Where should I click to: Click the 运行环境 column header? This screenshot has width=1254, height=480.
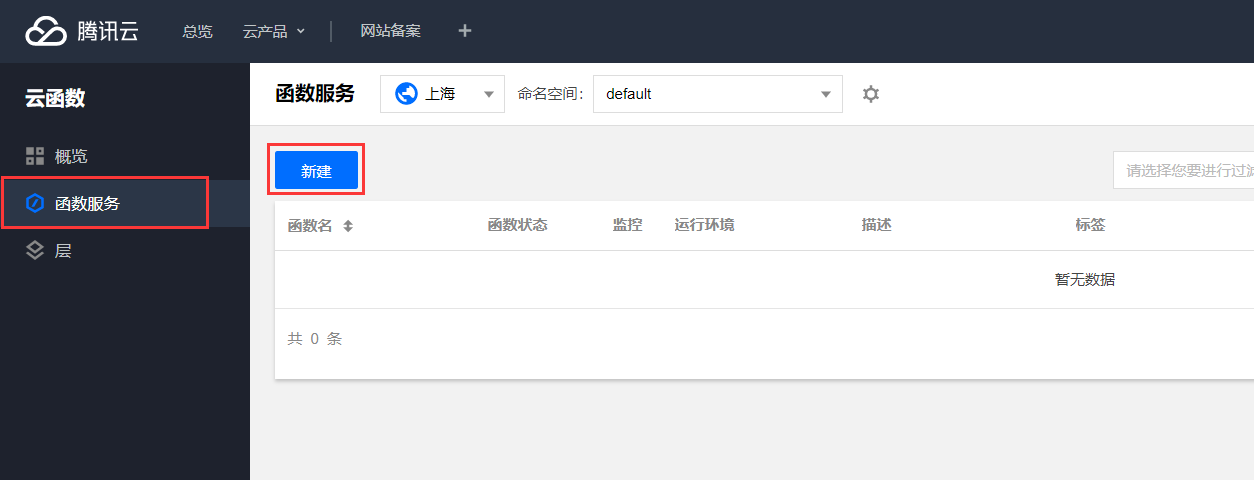705,225
